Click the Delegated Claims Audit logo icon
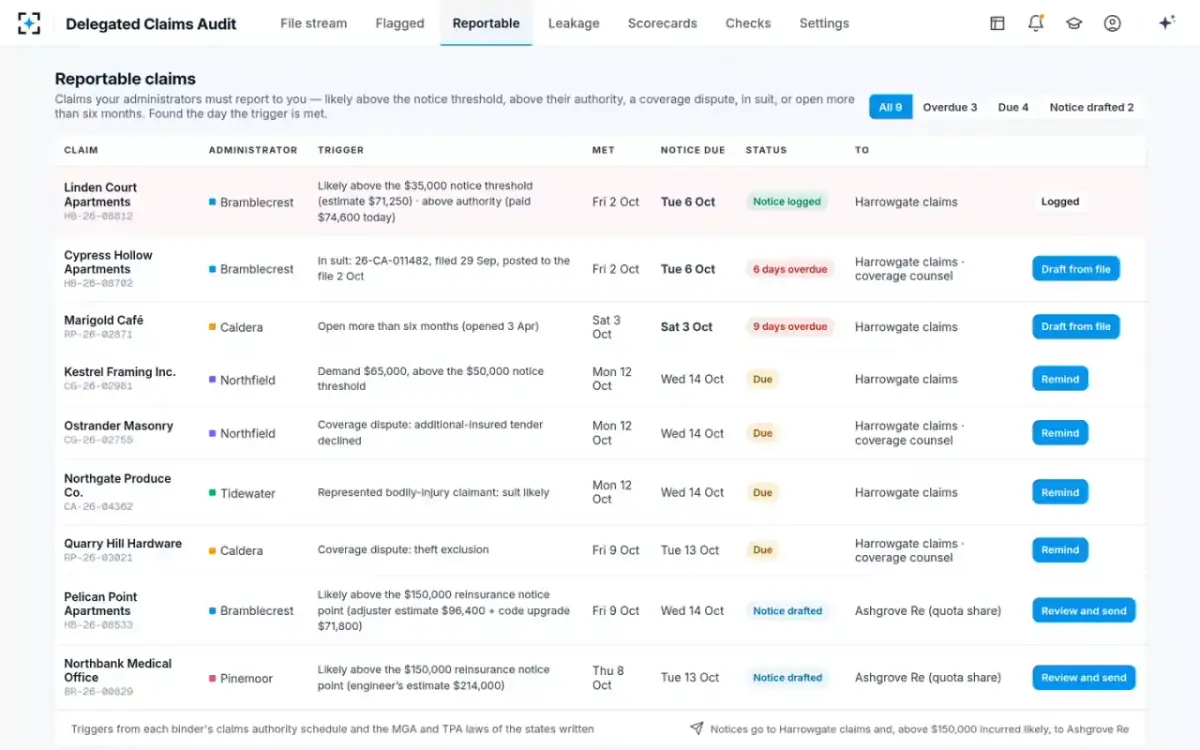This screenshot has width=1200, height=750. (x=29, y=23)
